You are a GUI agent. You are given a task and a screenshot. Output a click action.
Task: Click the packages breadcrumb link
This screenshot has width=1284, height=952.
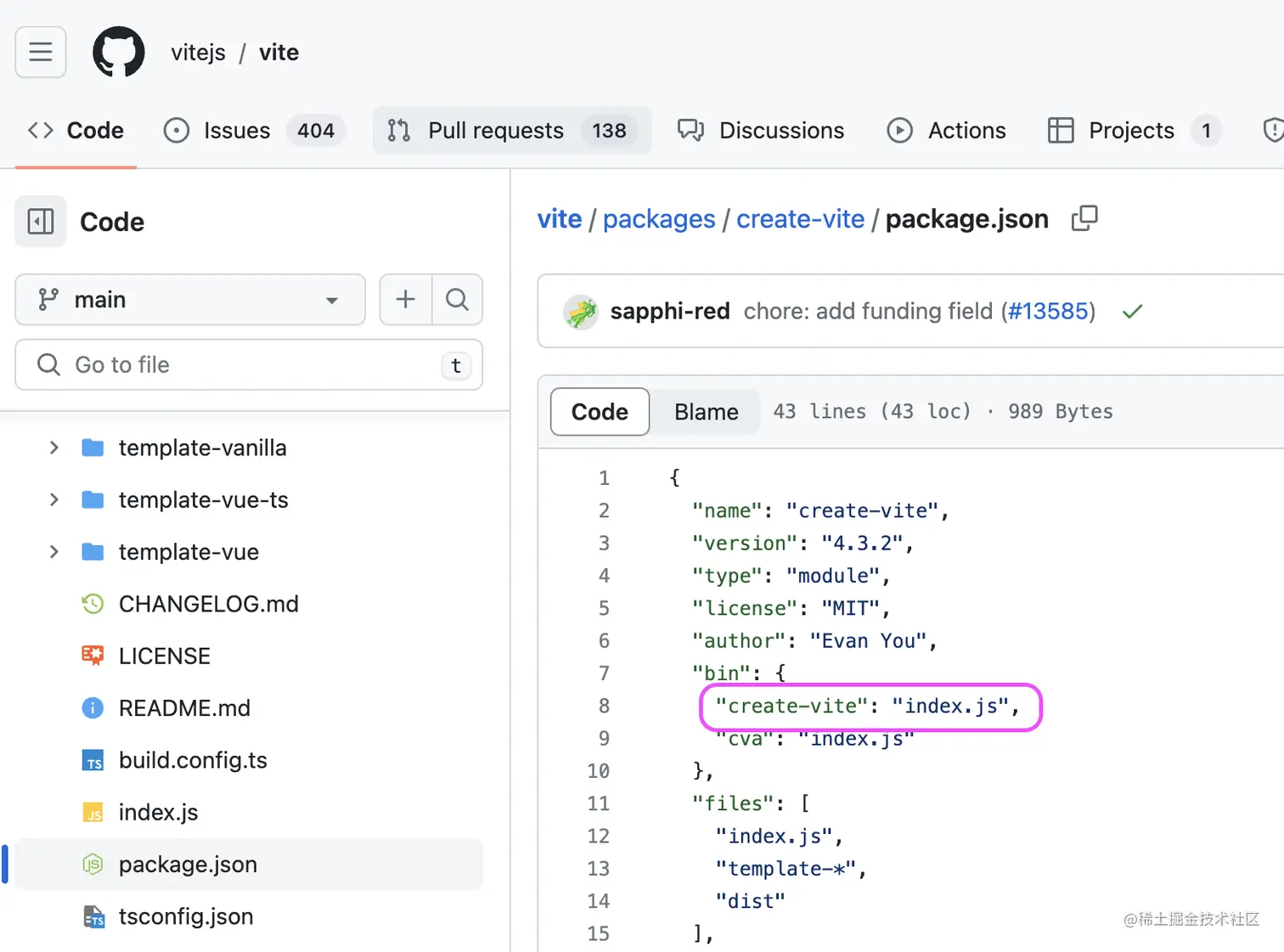[659, 219]
